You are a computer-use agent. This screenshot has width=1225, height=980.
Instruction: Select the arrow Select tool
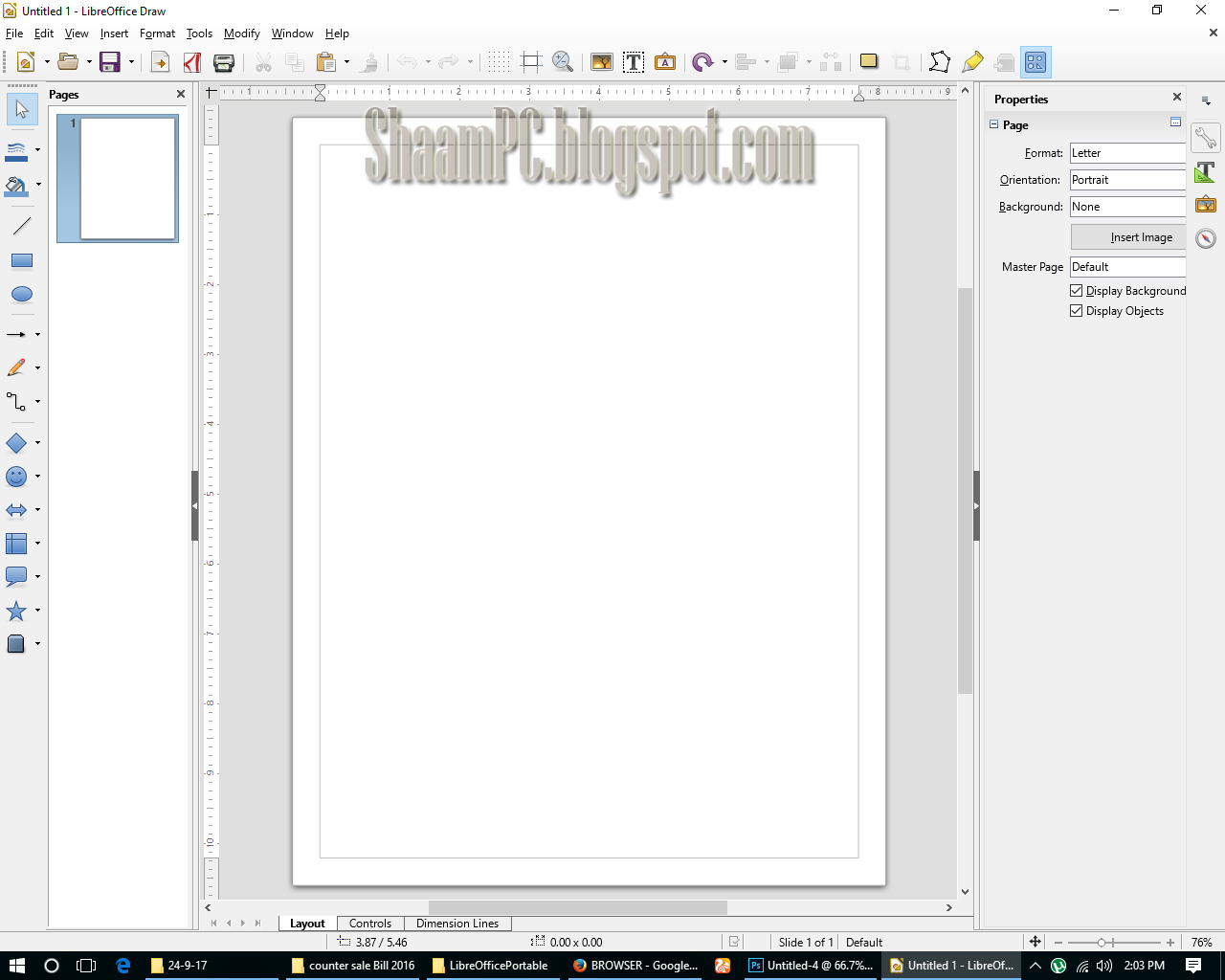click(22, 109)
